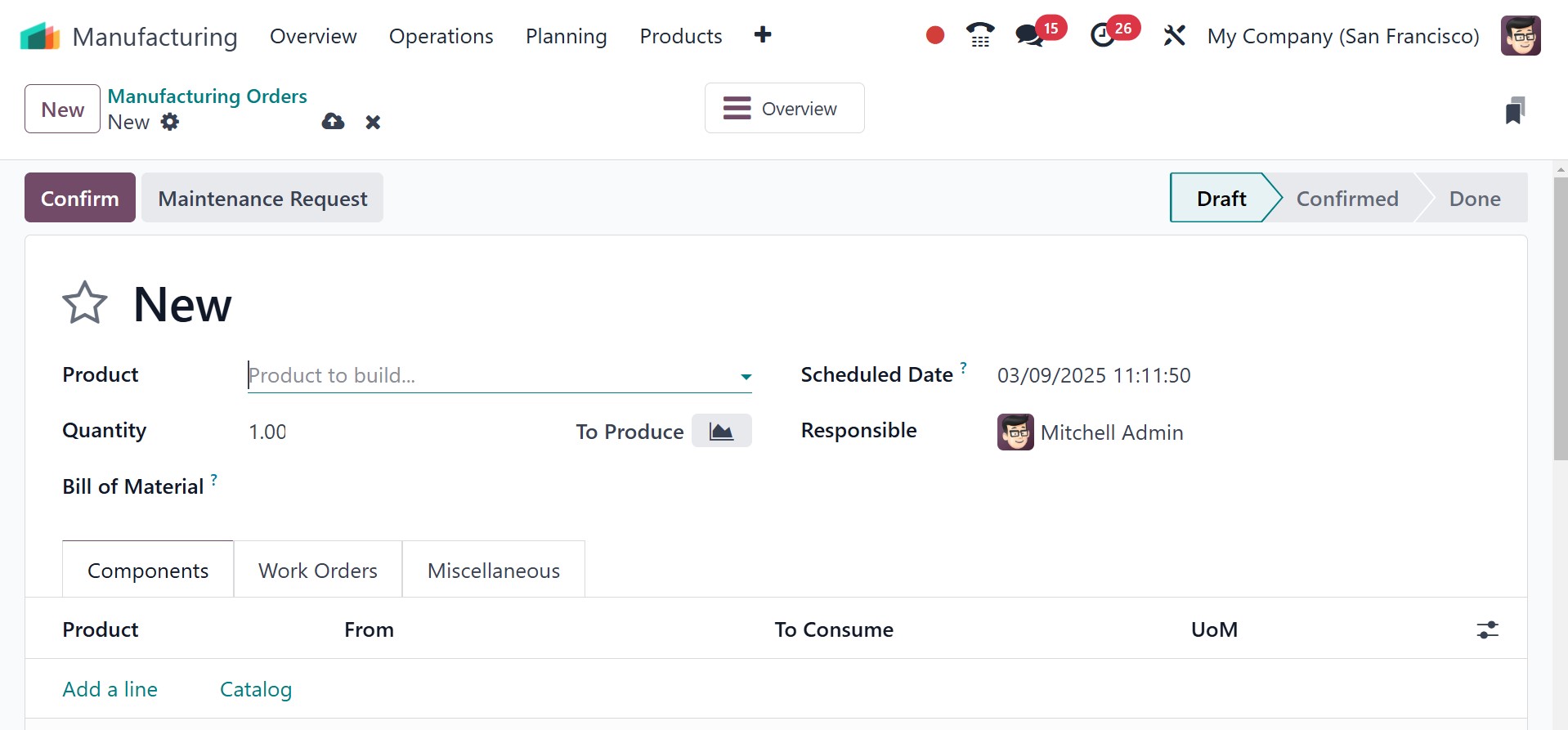Toggle the favorite star for the order
Screen dimensions: 1568x730
tap(85, 303)
